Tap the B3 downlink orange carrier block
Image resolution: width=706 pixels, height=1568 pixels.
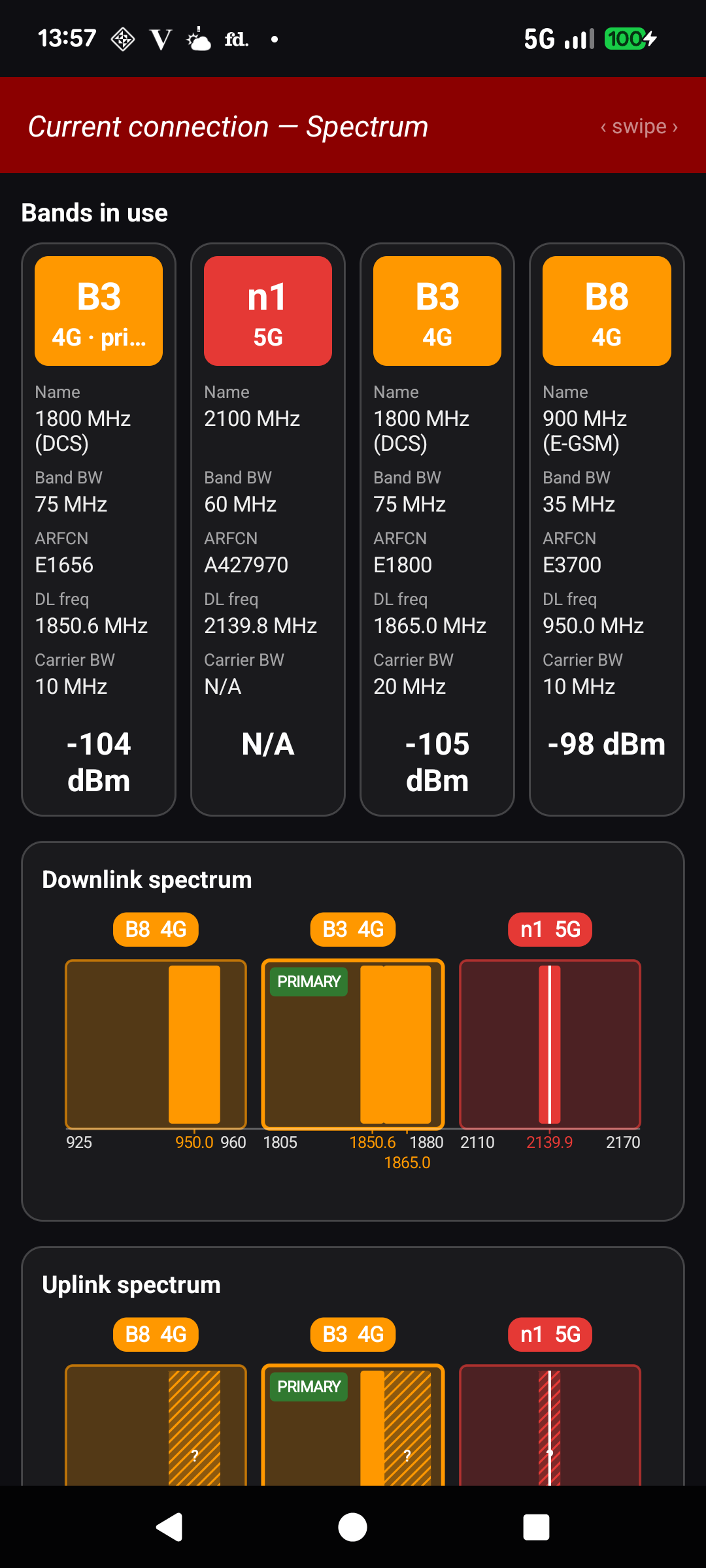click(x=395, y=1044)
